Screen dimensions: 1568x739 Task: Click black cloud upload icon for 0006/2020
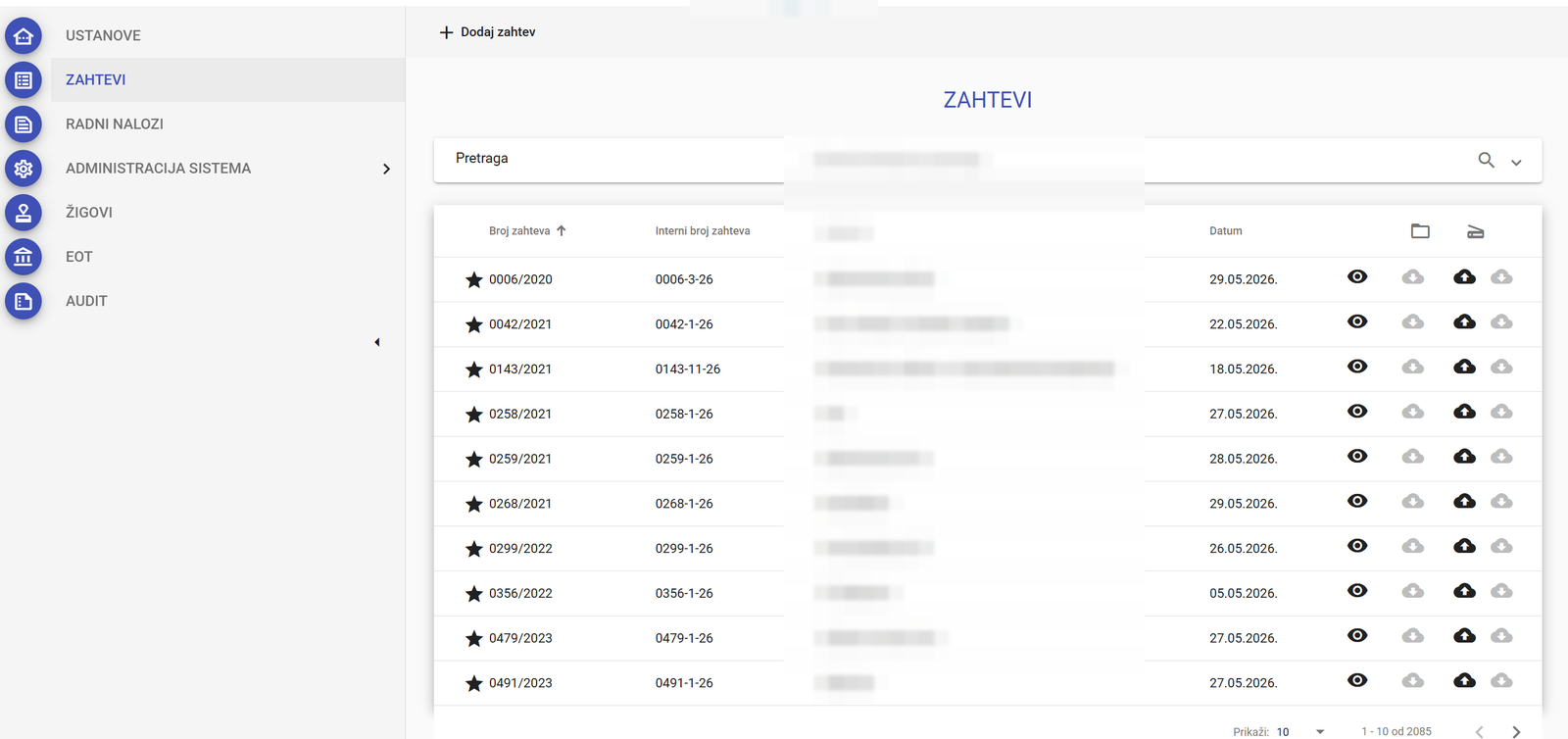(1464, 277)
